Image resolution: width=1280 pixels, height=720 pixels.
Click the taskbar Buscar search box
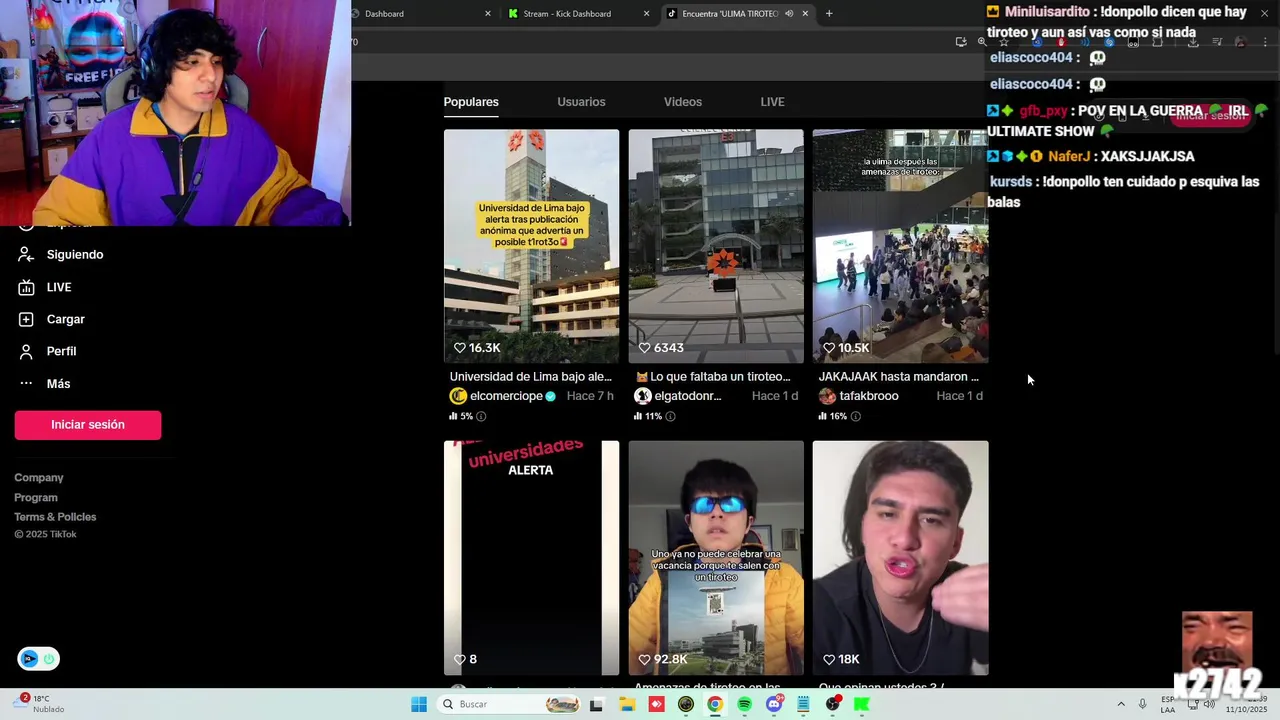(510, 704)
